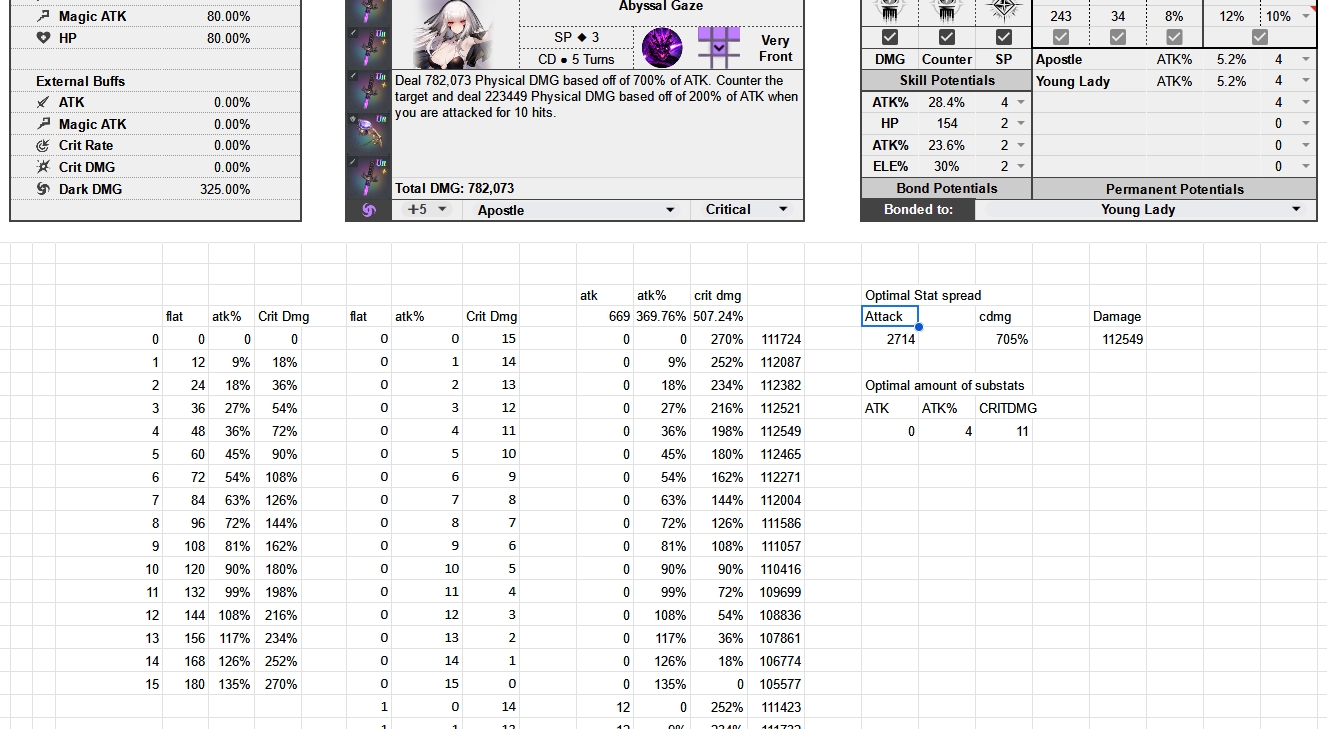1327x729 pixels.
Task: Click the External Buffs ATK sword icon
Action: [x=43, y=102]
